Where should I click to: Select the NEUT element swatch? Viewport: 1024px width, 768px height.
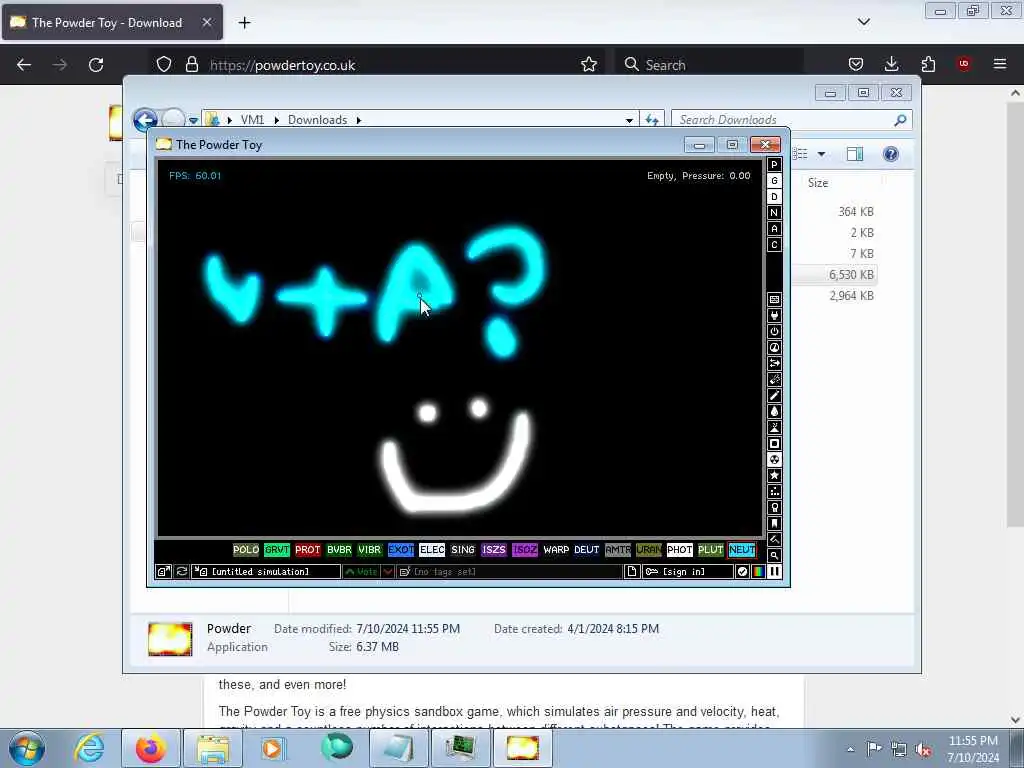click(742, 550)
